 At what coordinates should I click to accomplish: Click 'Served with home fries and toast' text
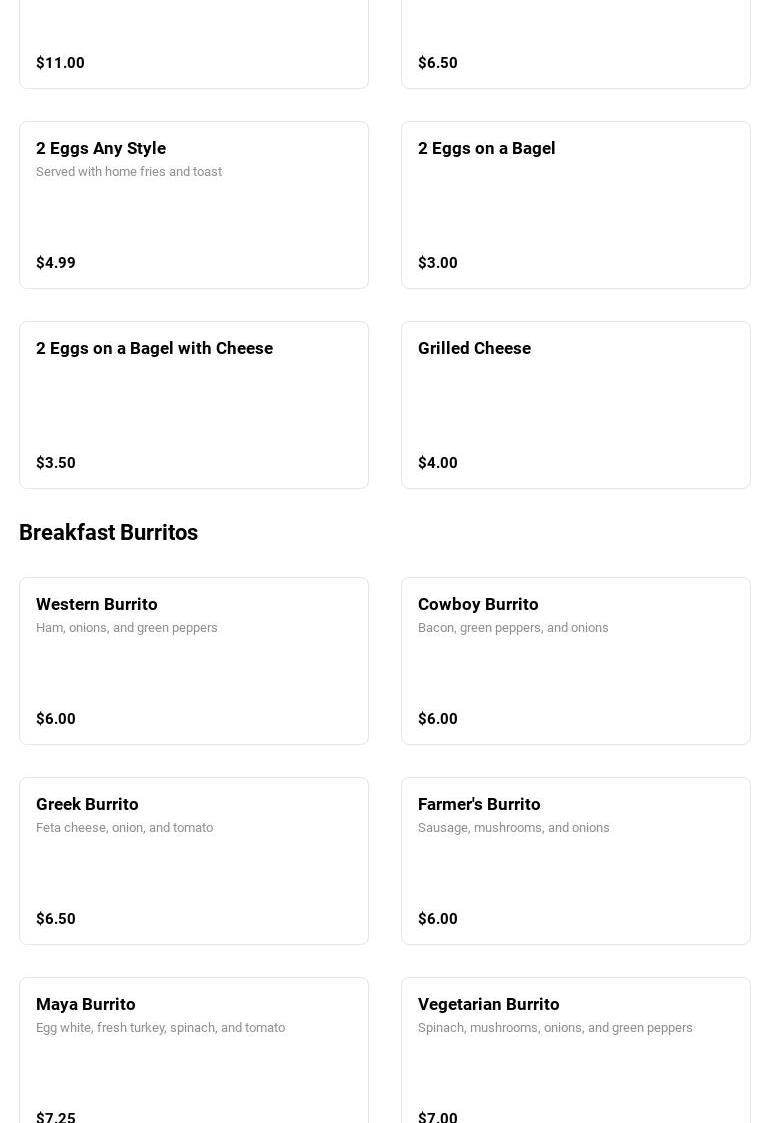pos(129,172)
